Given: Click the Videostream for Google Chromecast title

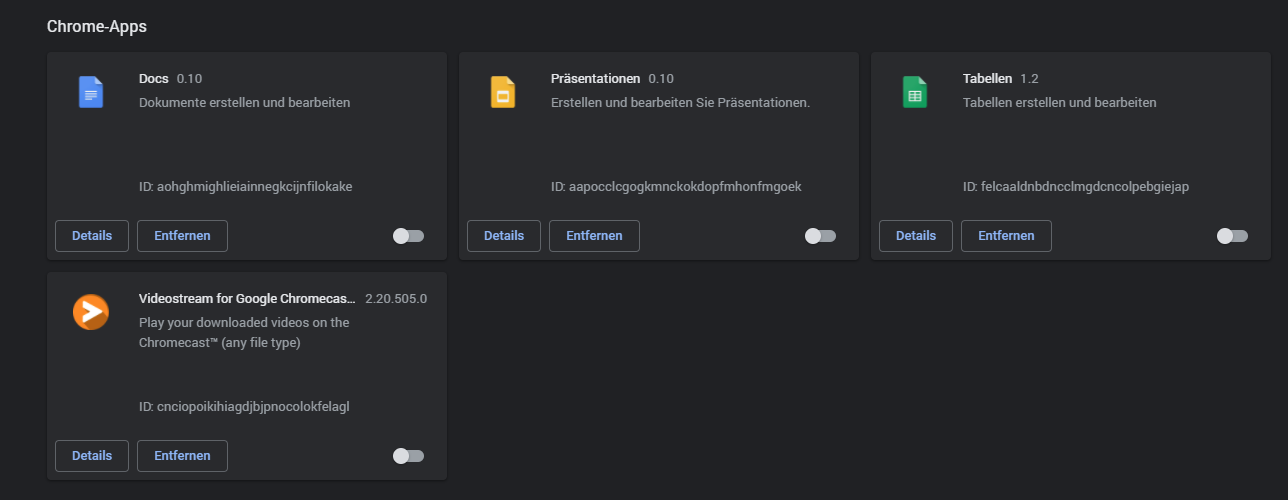Looking at the screenshot, I should (248, 298).
